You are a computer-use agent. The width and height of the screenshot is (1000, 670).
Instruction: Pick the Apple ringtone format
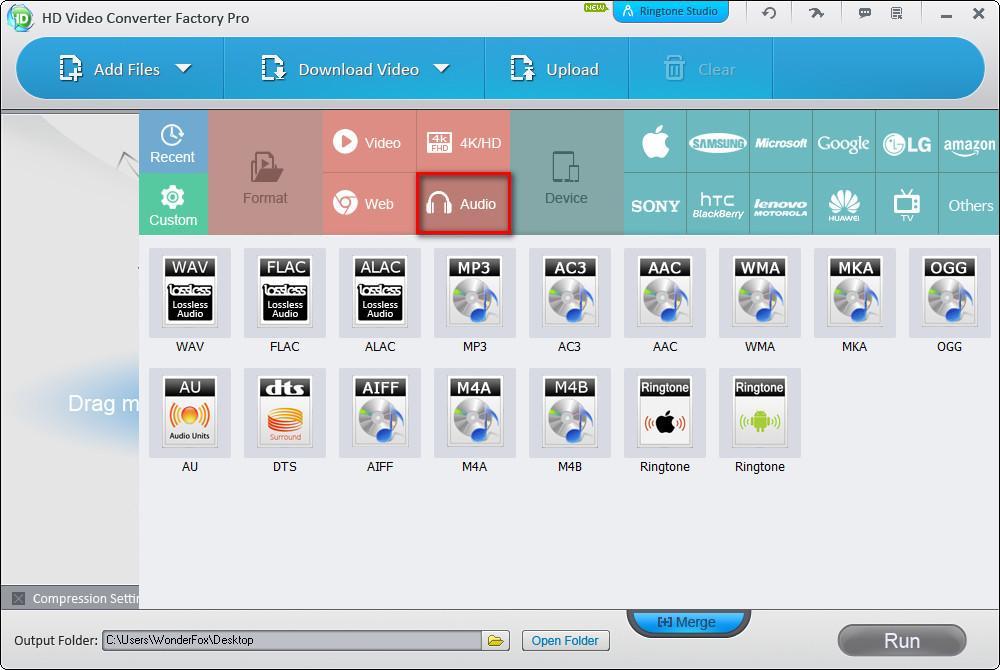(x=665, y=413)
